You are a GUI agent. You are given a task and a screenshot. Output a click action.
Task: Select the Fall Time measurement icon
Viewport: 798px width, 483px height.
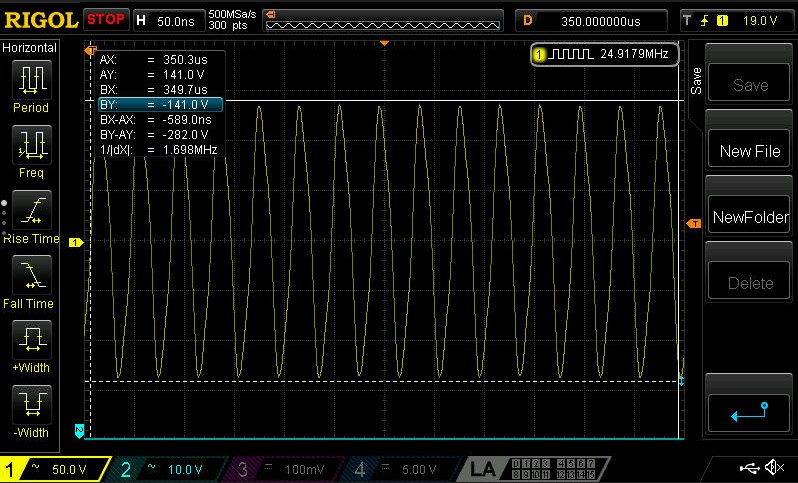32,275
